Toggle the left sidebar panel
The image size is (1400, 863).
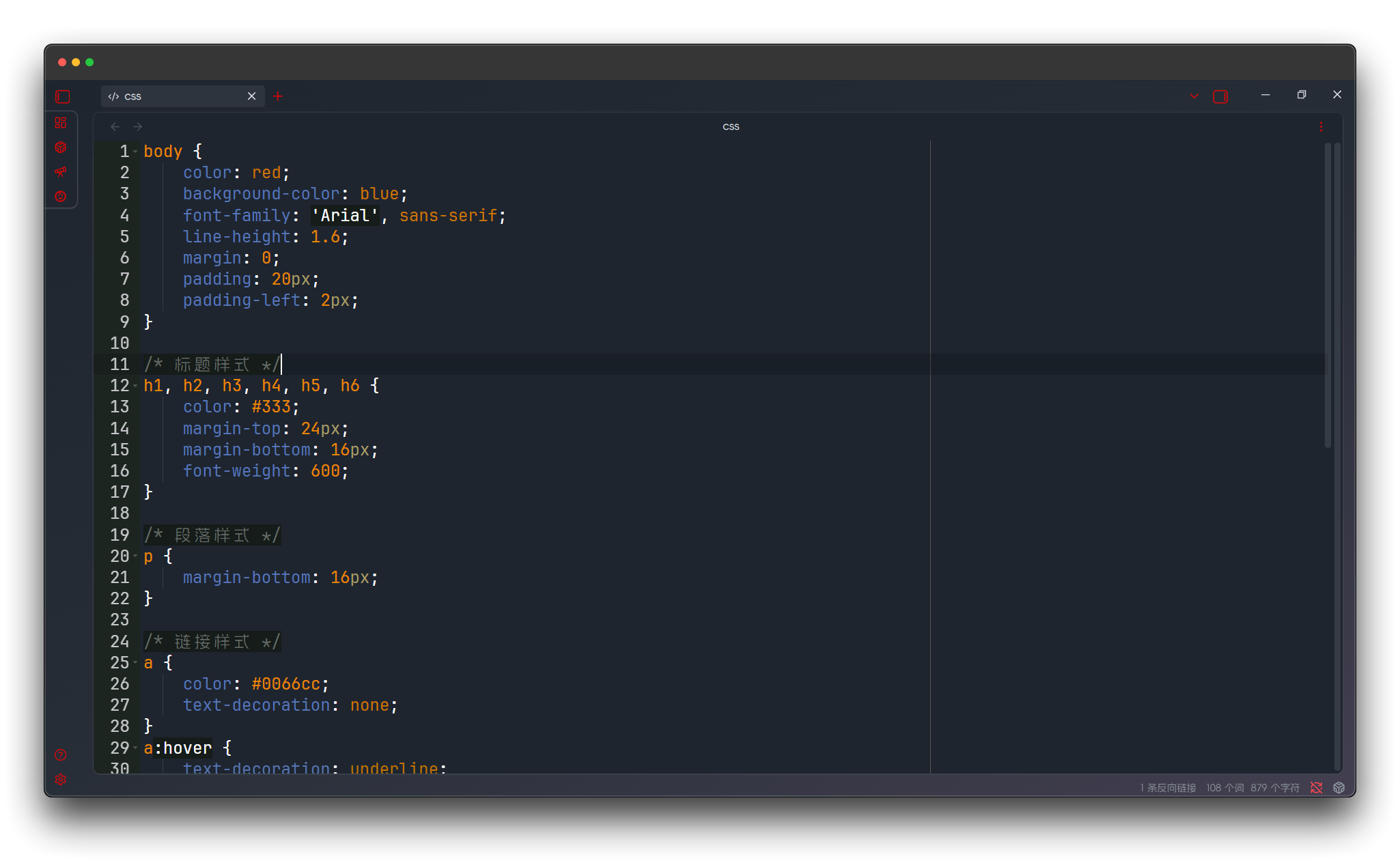click(63, 97)
